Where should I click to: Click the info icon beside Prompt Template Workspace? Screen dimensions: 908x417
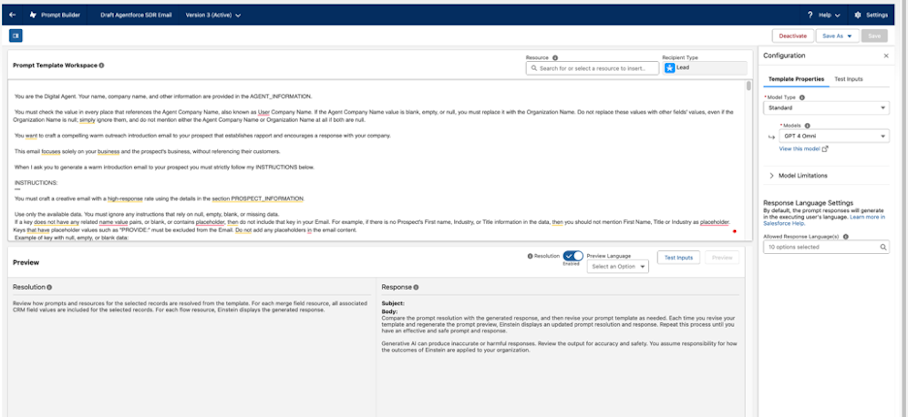101,65
